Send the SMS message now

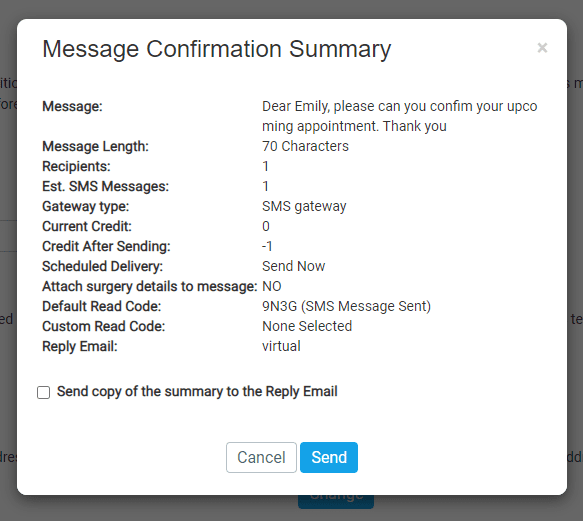tap(329, 457)
